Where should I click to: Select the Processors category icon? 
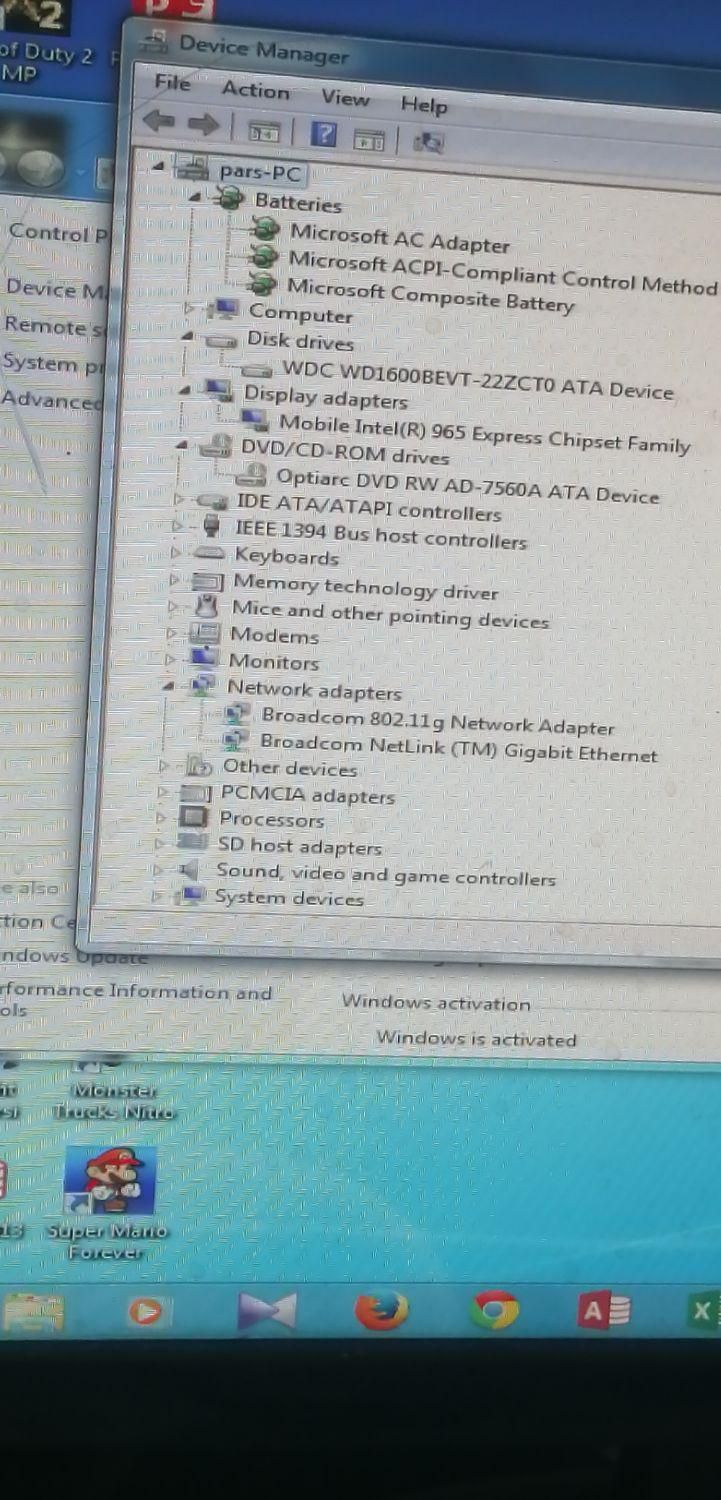click(x=193, y=817)
